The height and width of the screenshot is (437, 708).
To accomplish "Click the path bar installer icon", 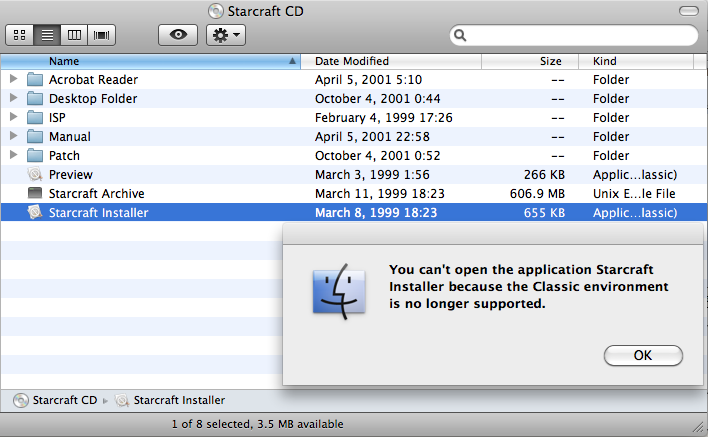I will point(121,400).
